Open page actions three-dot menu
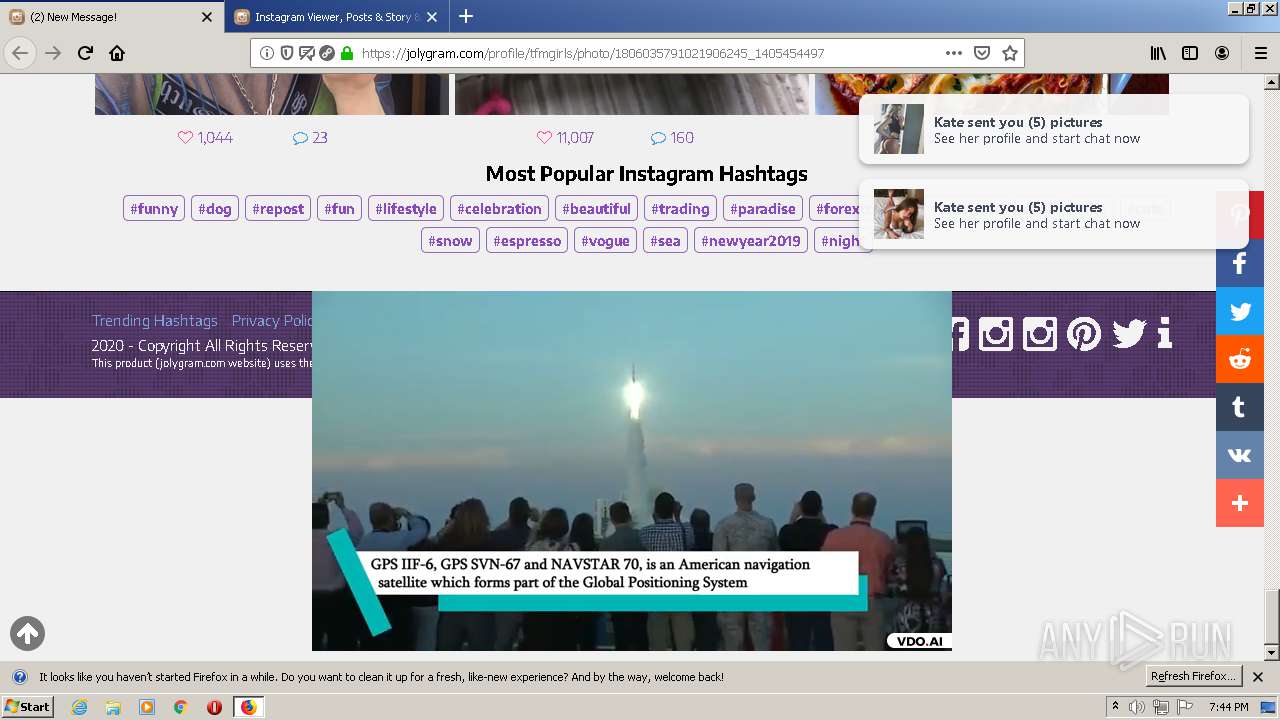The width and height of the screenshot is (1280, 720). click(x=954, y=53)
